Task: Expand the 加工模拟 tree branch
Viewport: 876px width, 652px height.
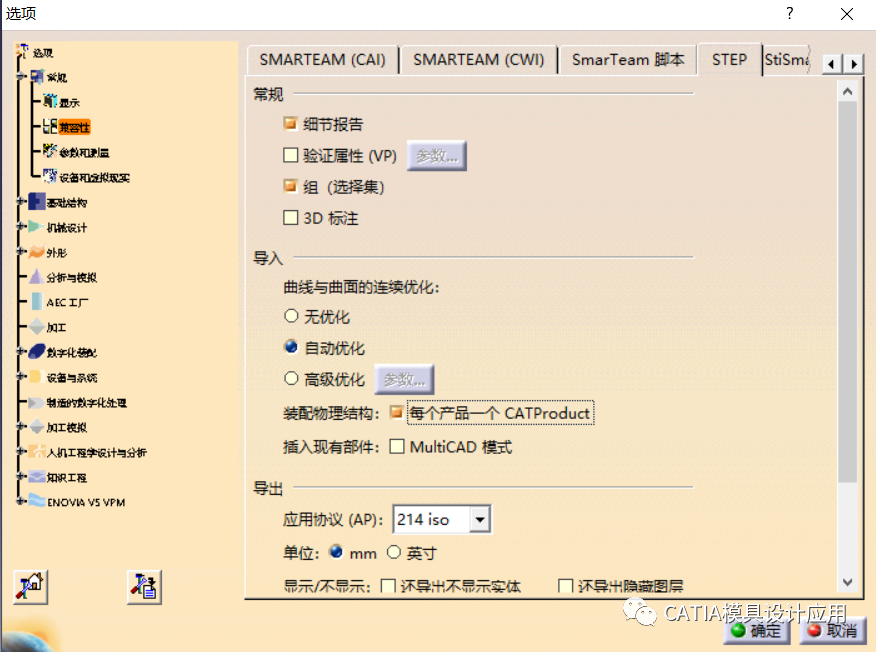Action: (x=22, y=427)
